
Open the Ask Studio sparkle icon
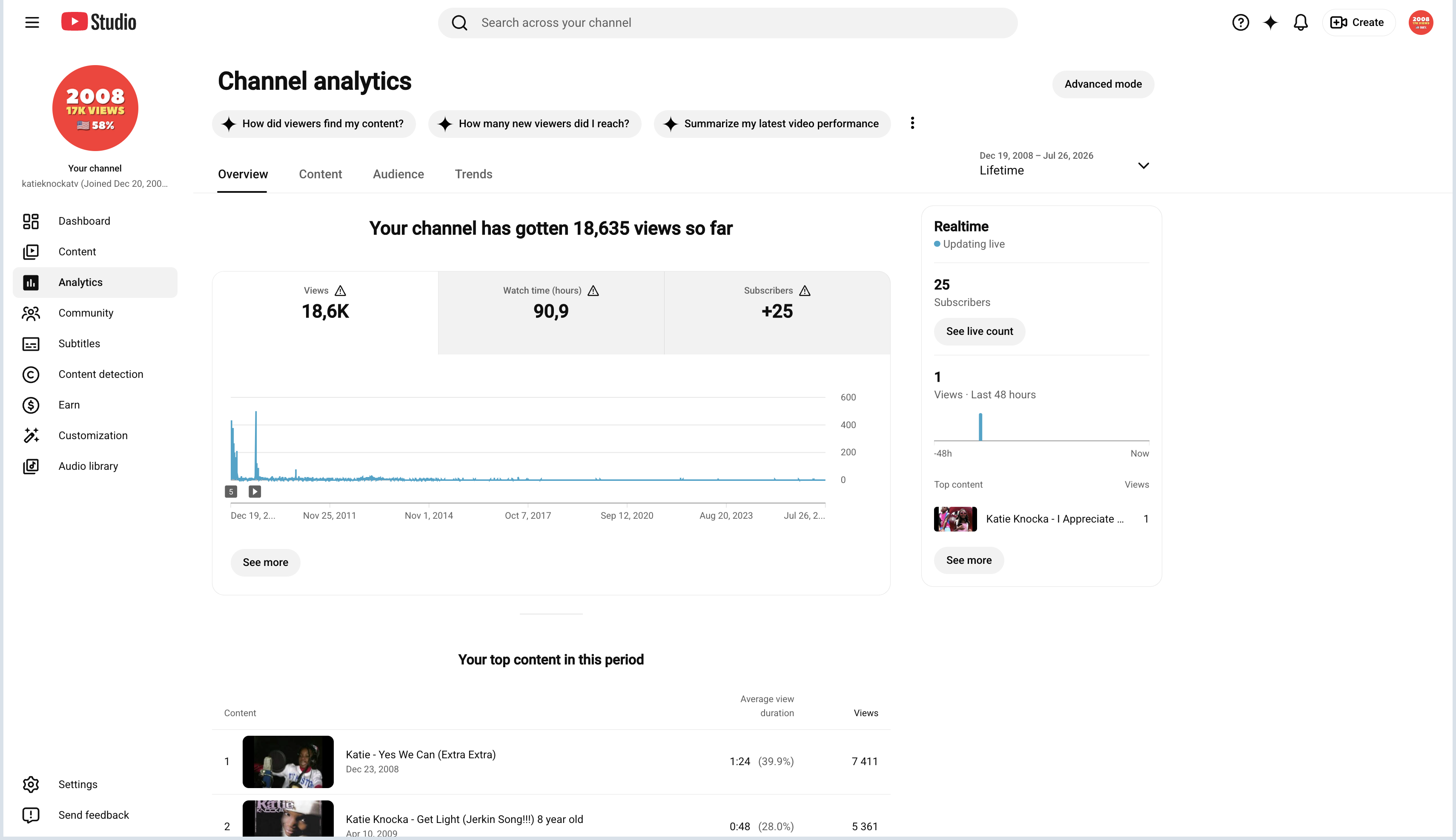coord(1270,23)
